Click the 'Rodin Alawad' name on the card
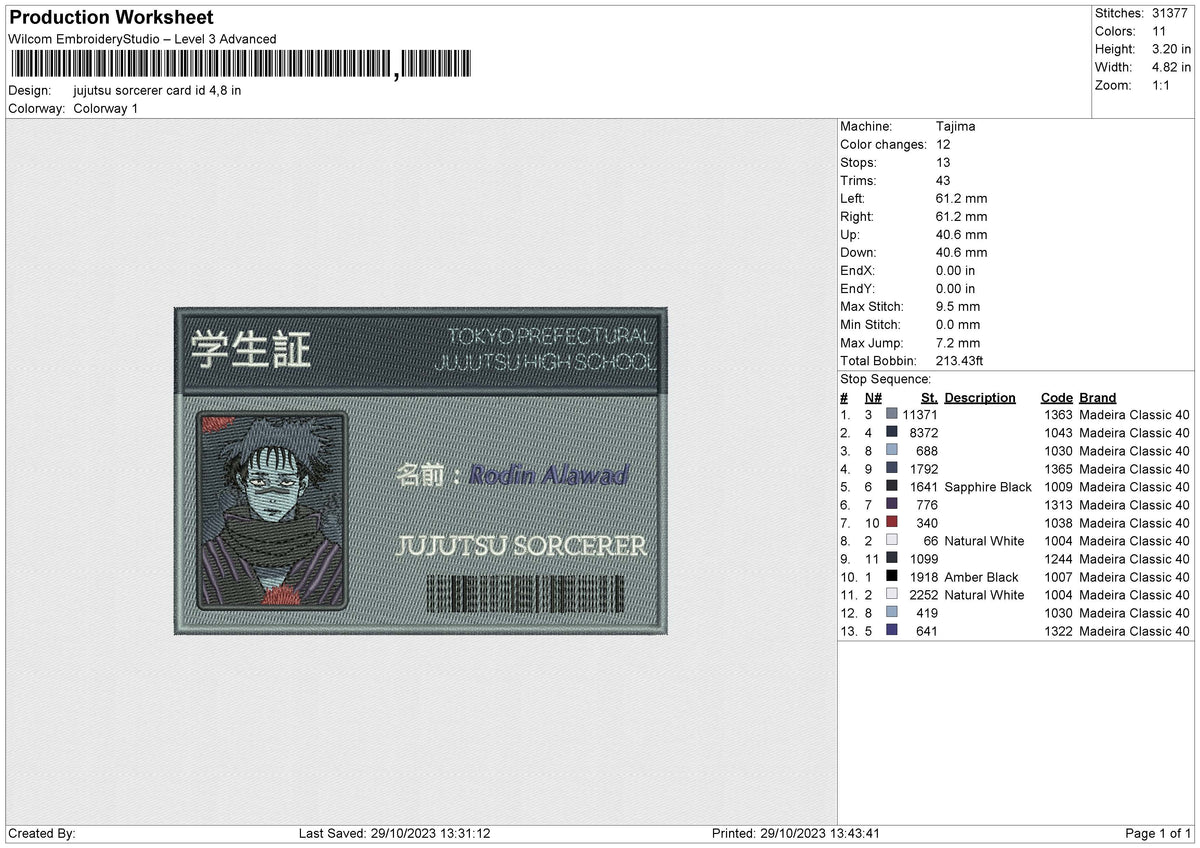The width and height of the screenshot is (1200, 848). 549,474
